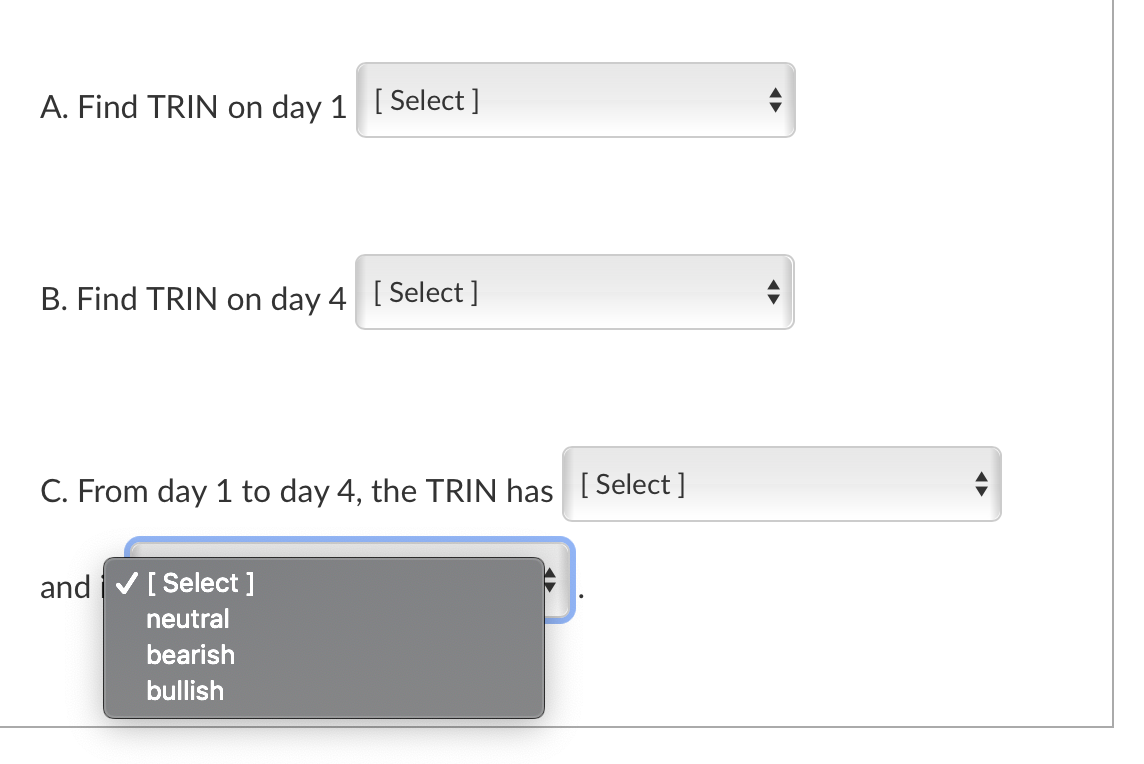Click the '[ Select ]' label in question B's box
This screenshot has height=764, width=1144.
tap(425, 292)
